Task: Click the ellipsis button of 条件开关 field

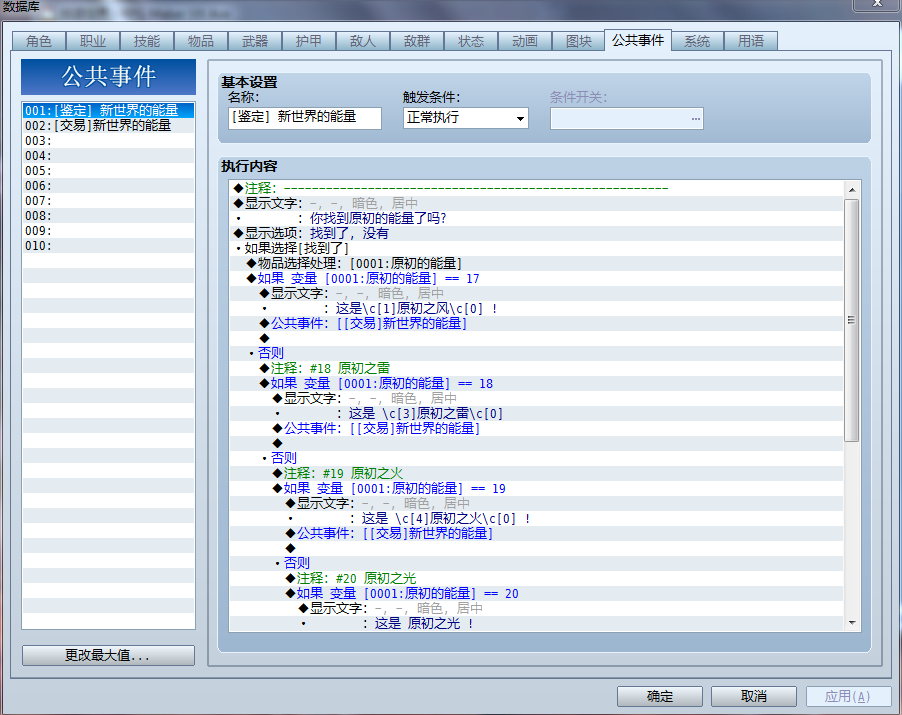Action: coord(695,119)
